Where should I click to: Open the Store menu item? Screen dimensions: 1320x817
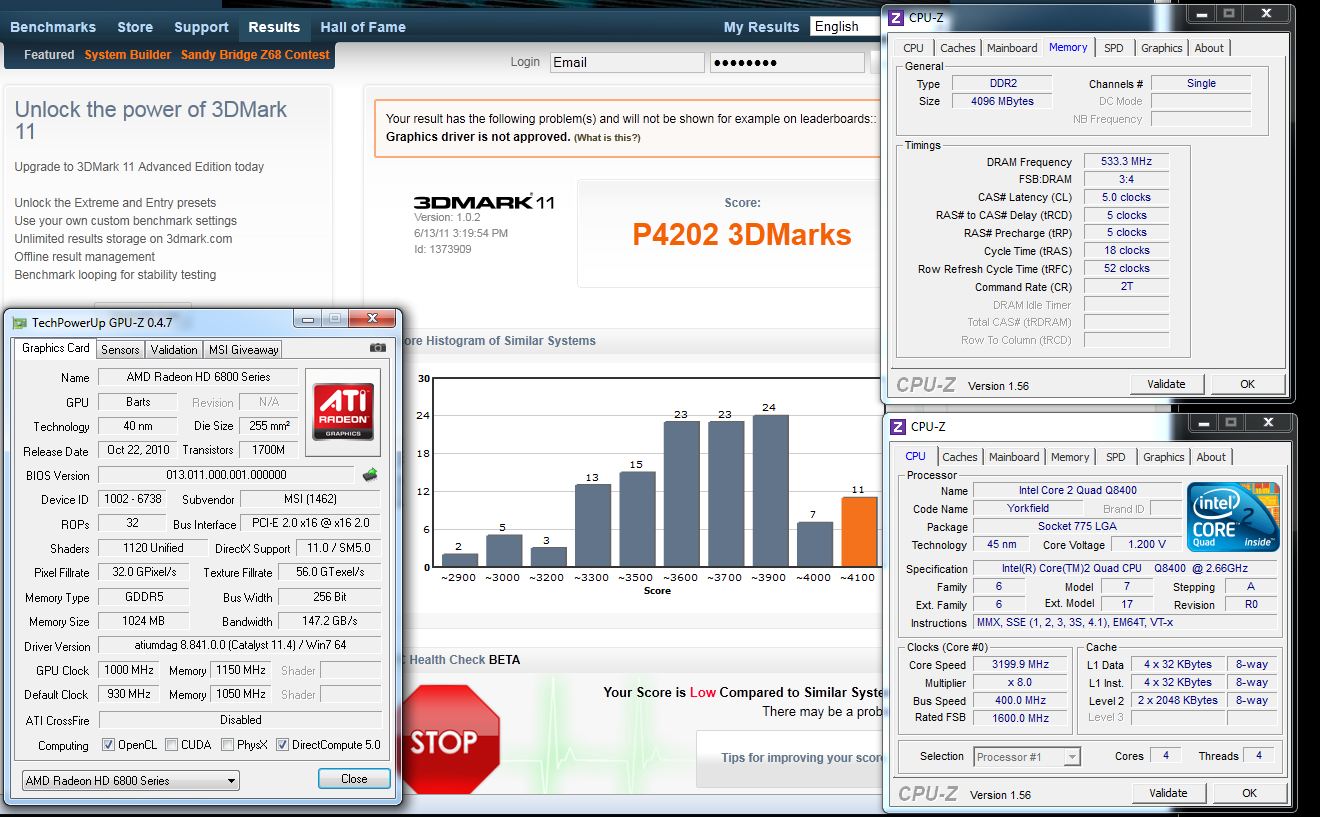135,27
